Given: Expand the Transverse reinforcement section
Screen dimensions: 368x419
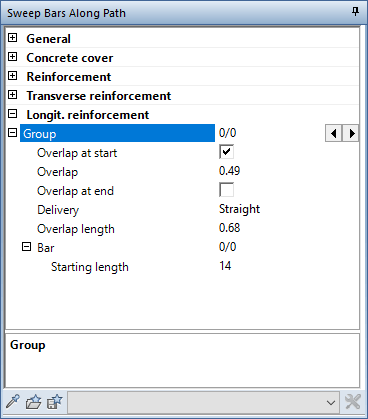Looking at the screenshot, I should 13,95.
